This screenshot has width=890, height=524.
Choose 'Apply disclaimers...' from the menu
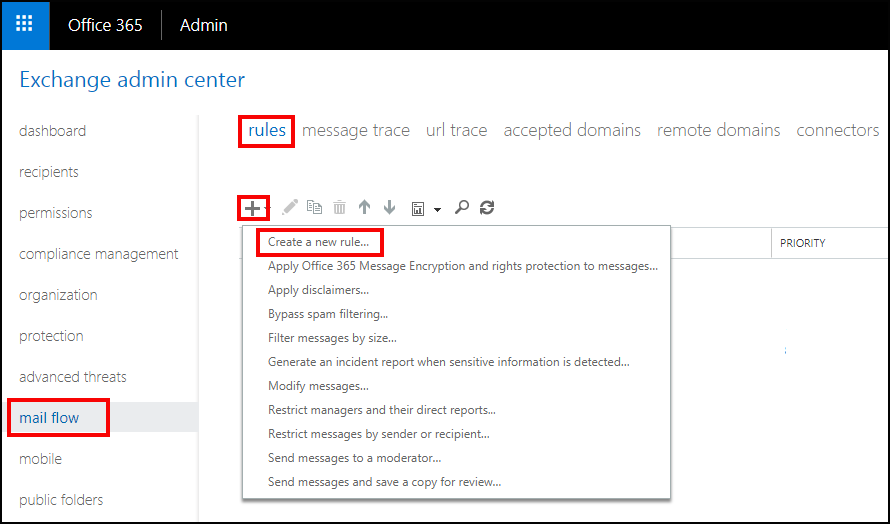coord(318,290)
